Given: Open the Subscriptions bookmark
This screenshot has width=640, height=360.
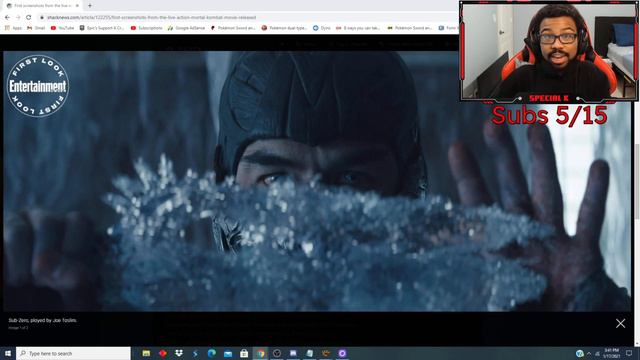Looking at the screenshot, I should pyautogui.click(x=147, y=28).
